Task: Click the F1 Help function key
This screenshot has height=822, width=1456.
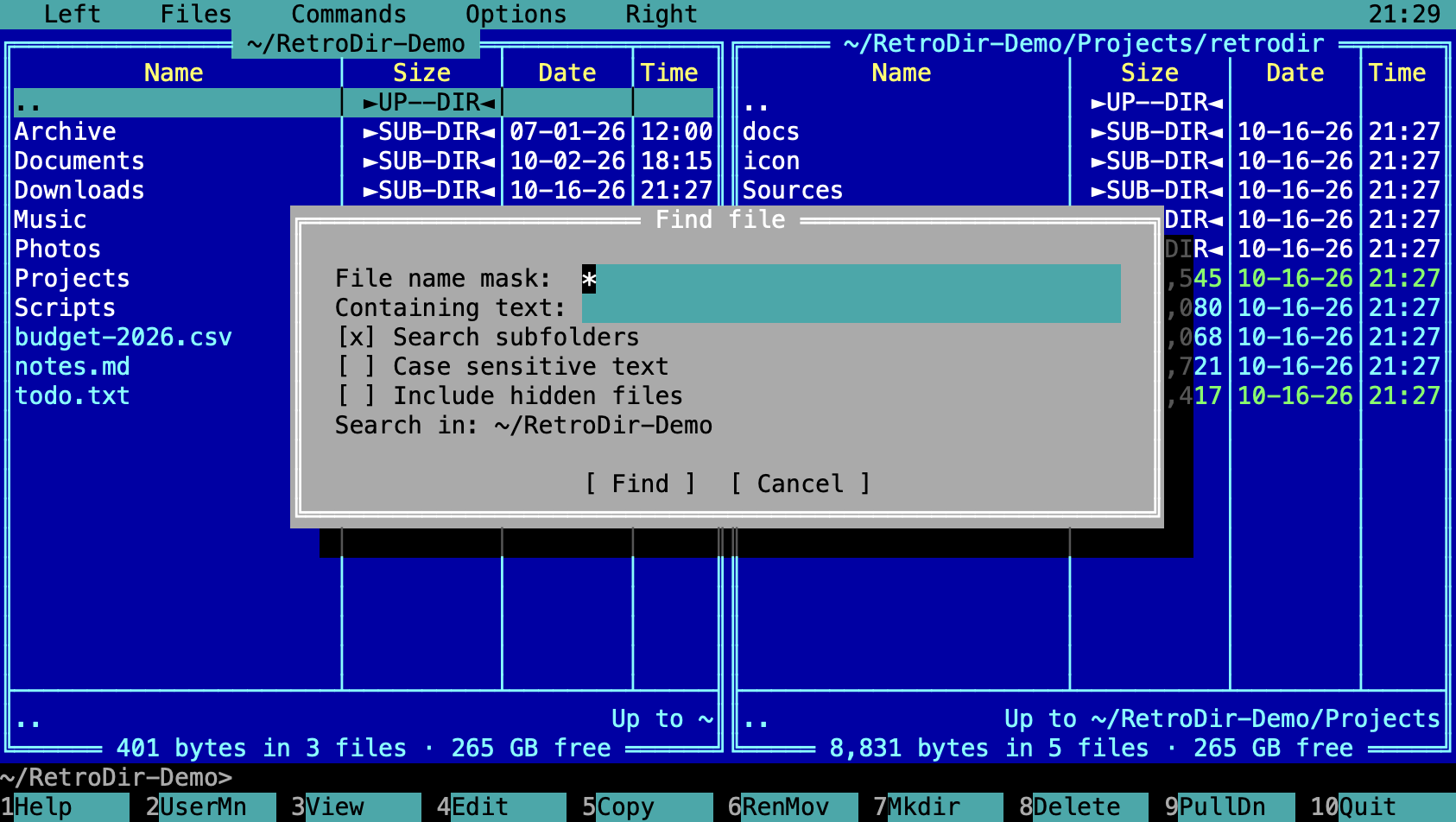Action: 65,807
